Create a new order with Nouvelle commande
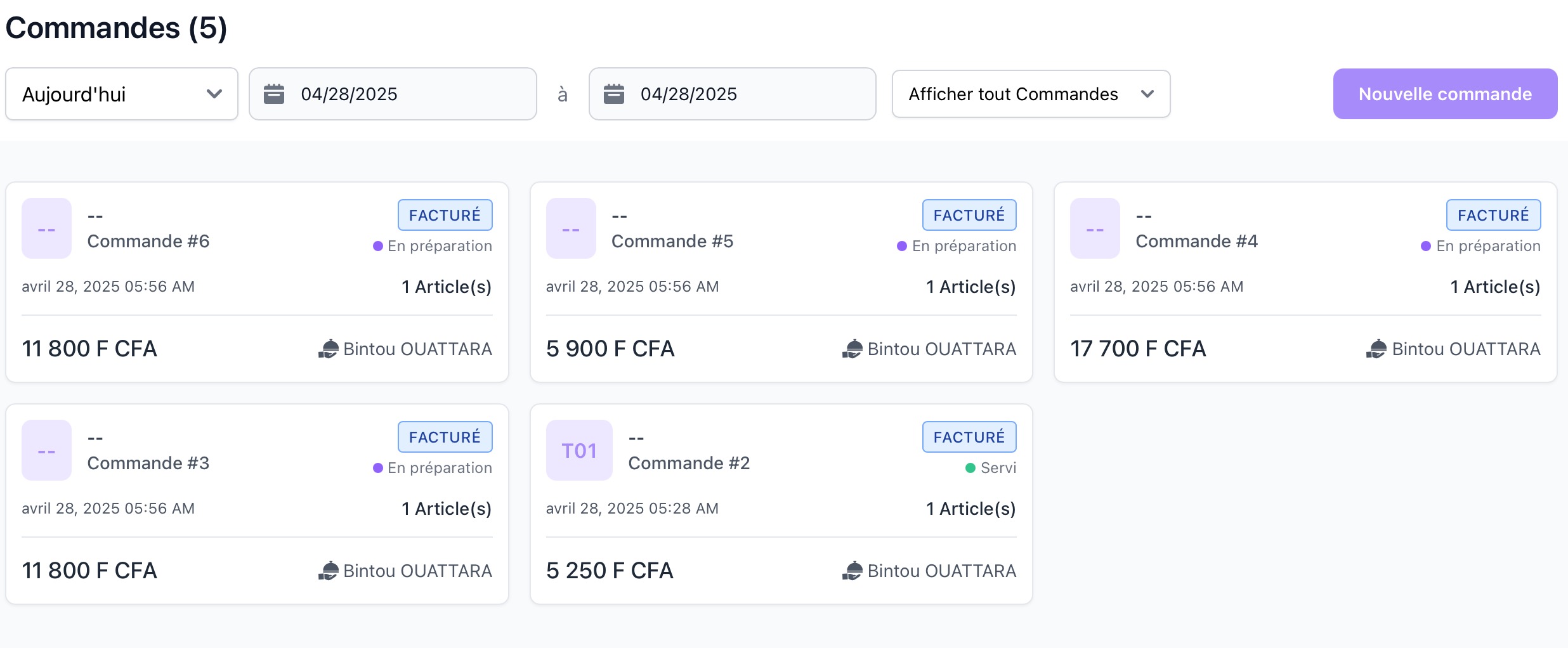Image resolution: width=1568 pixels, height=648 pixels. tap(1445, 94)
